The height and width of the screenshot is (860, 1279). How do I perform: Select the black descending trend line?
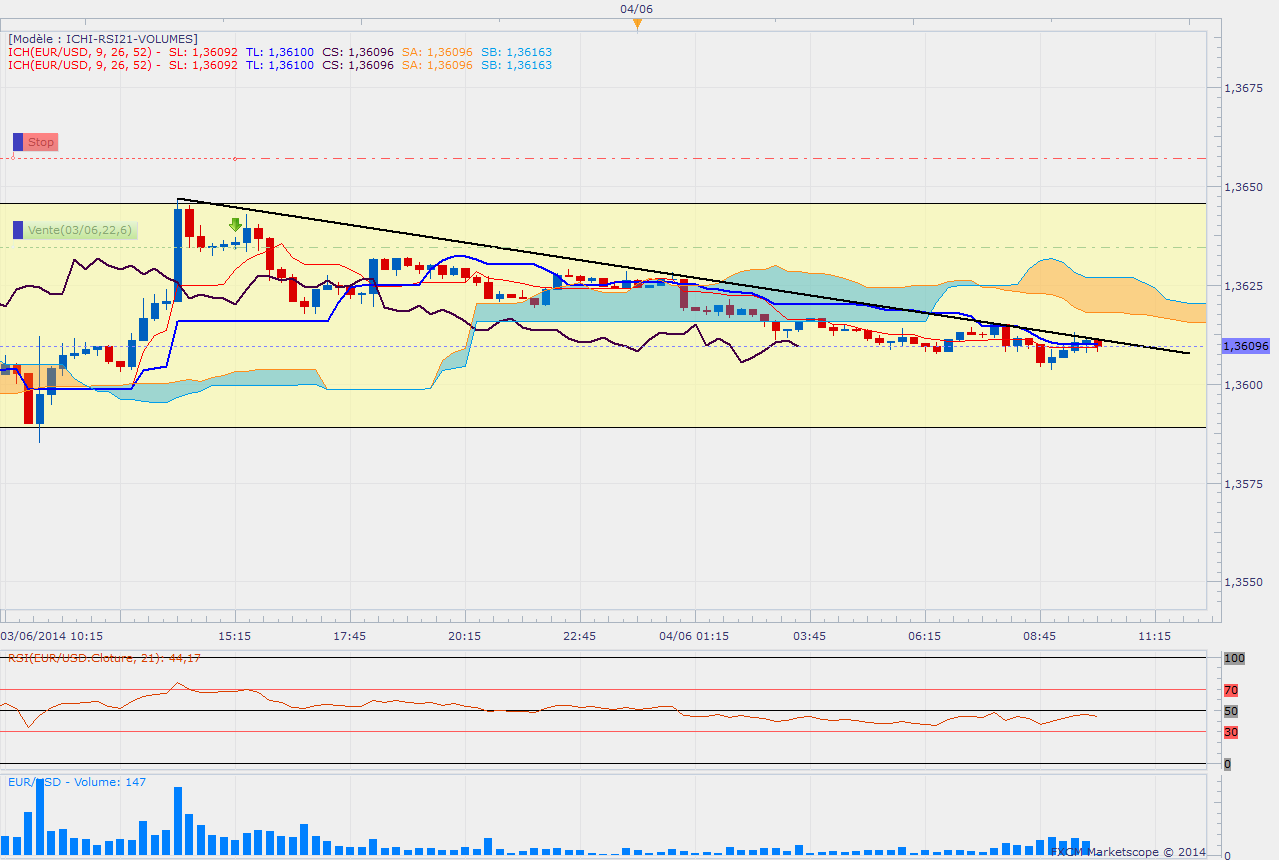(x=683, y=276)
